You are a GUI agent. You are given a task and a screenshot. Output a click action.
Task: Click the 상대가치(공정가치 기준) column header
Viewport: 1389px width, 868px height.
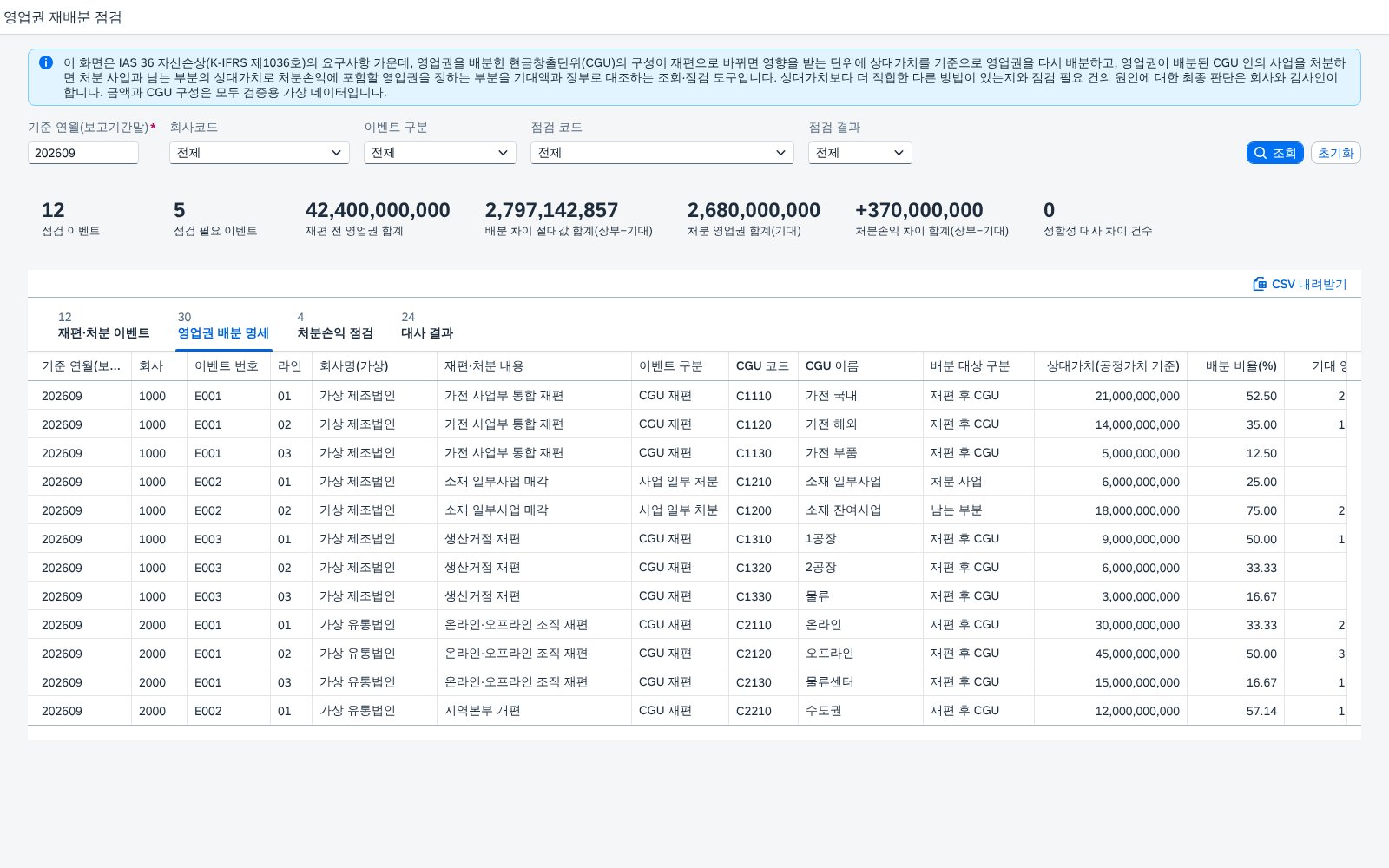pyautogui.click(x=1110, y=366)
